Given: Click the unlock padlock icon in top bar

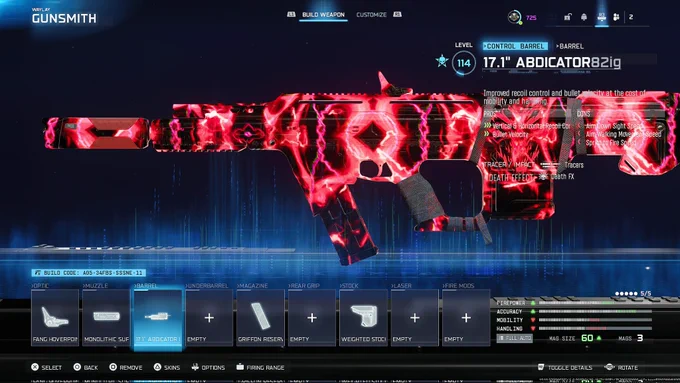Looking at the screenshot, I should click(x=567, y=17).
